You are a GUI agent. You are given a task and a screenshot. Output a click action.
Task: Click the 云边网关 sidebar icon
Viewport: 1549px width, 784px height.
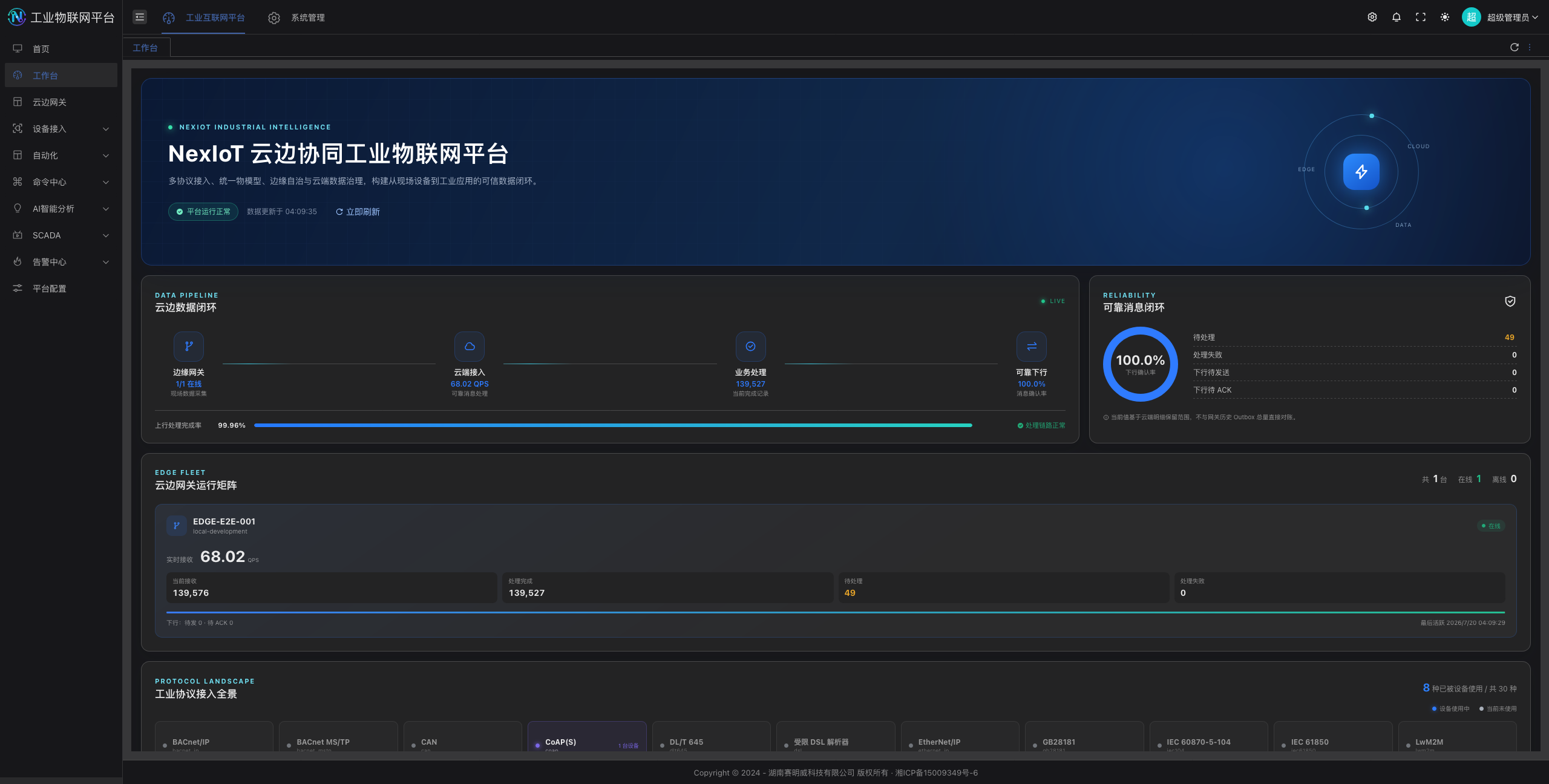pos(18,102)
